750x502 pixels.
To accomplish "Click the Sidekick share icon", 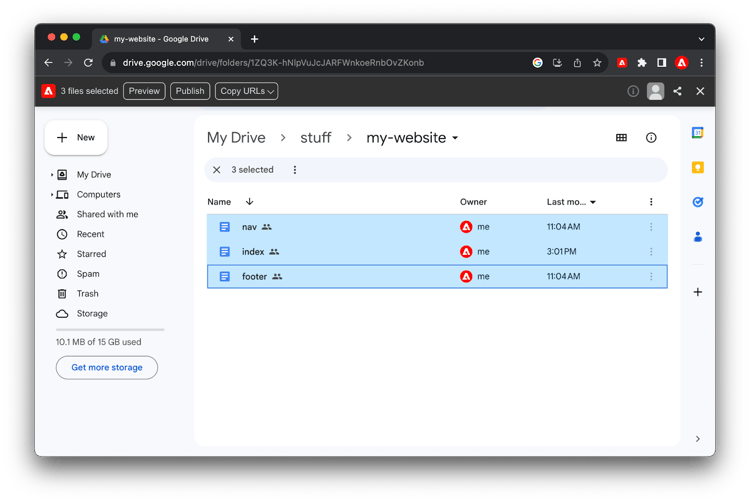I will [677, 91].
